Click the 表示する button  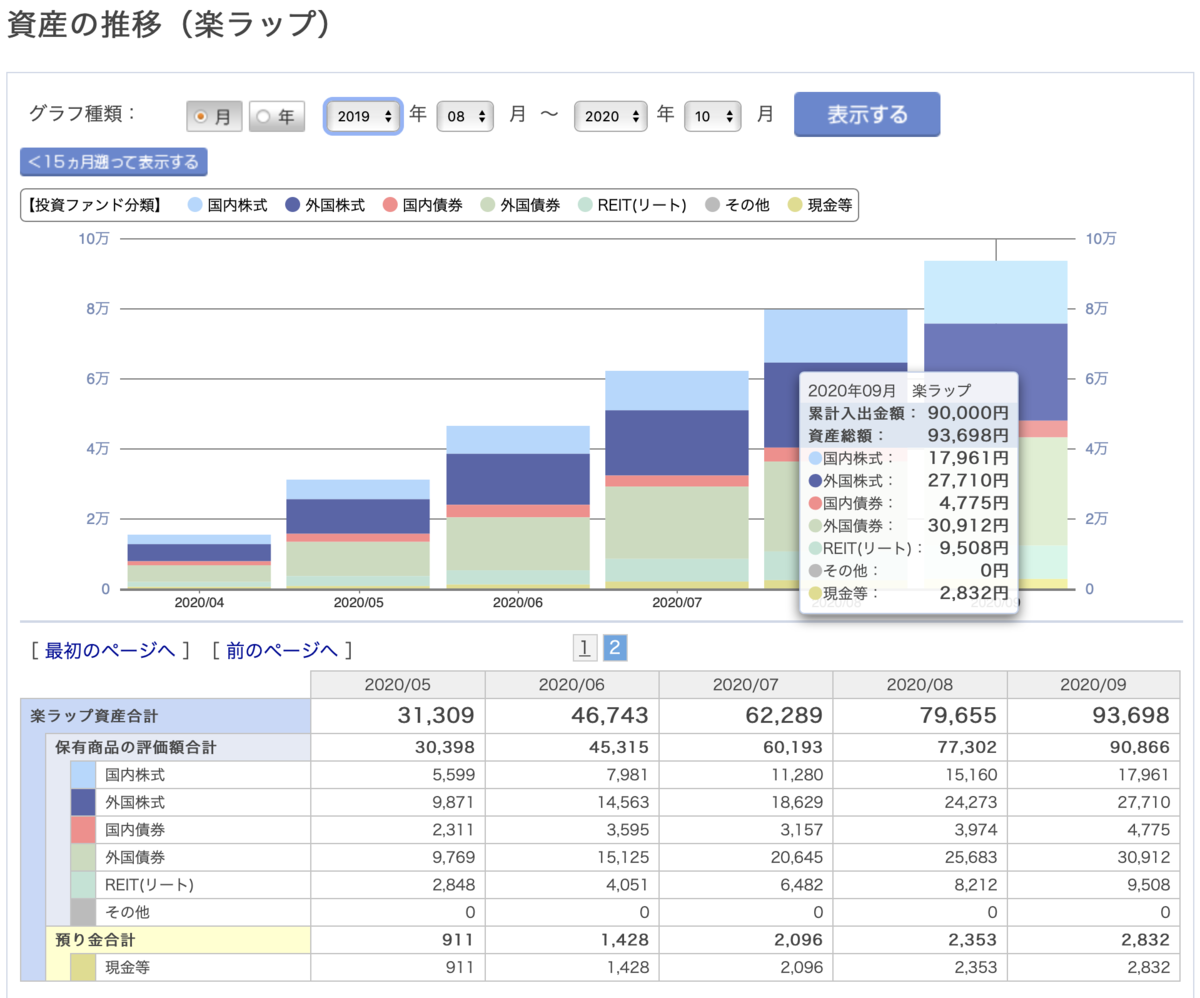pos(867,115)
